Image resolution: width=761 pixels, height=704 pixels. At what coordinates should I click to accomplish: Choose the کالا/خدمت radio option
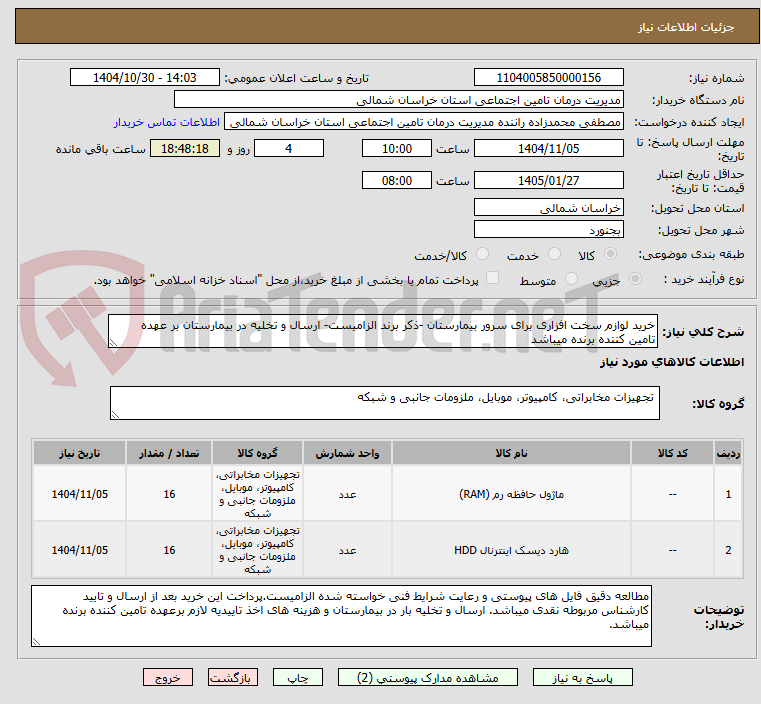tap(481, 256)
